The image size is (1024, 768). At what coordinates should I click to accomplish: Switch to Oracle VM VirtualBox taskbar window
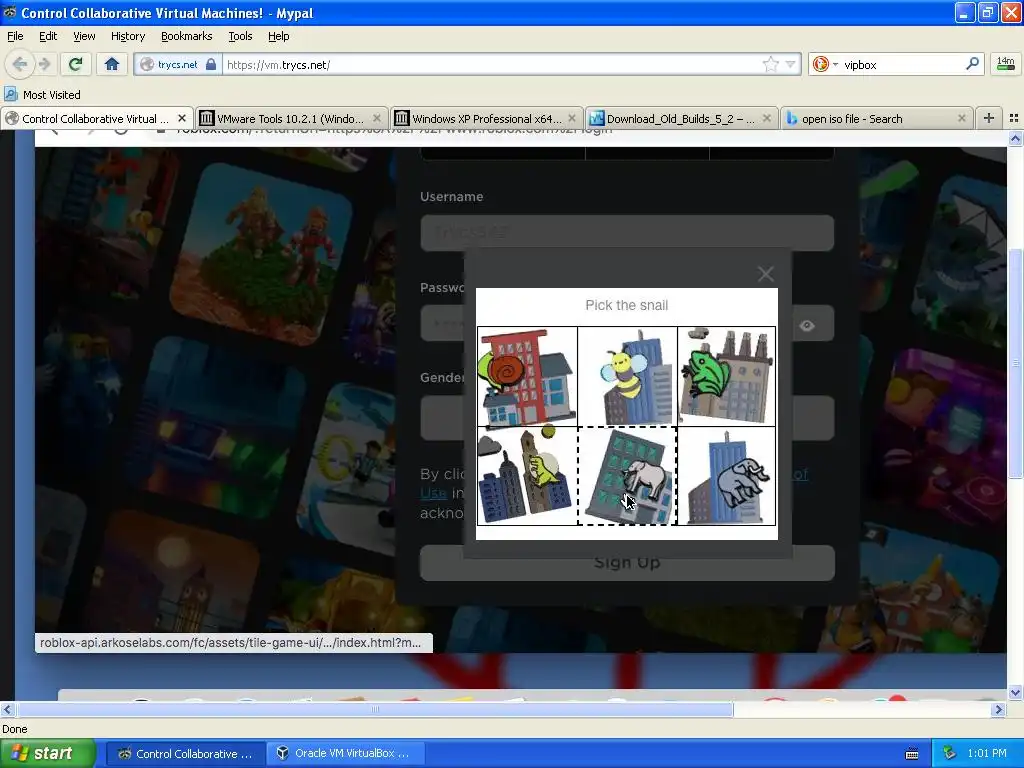click(x=345, y=754)
